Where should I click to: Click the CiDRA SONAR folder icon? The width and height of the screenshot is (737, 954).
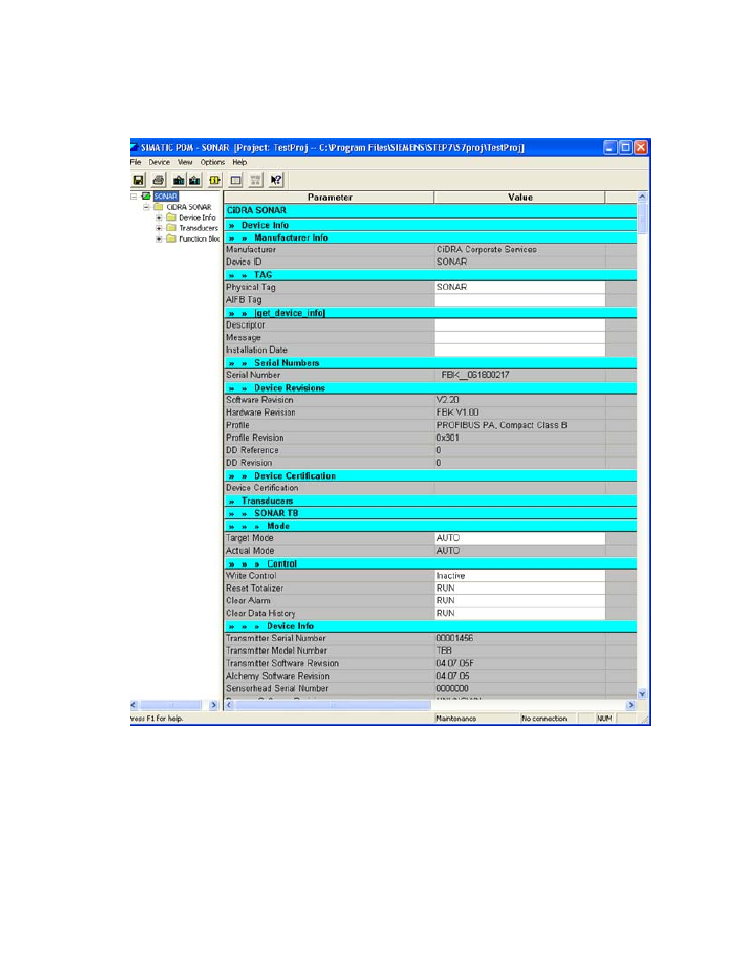tap(158, 207)
